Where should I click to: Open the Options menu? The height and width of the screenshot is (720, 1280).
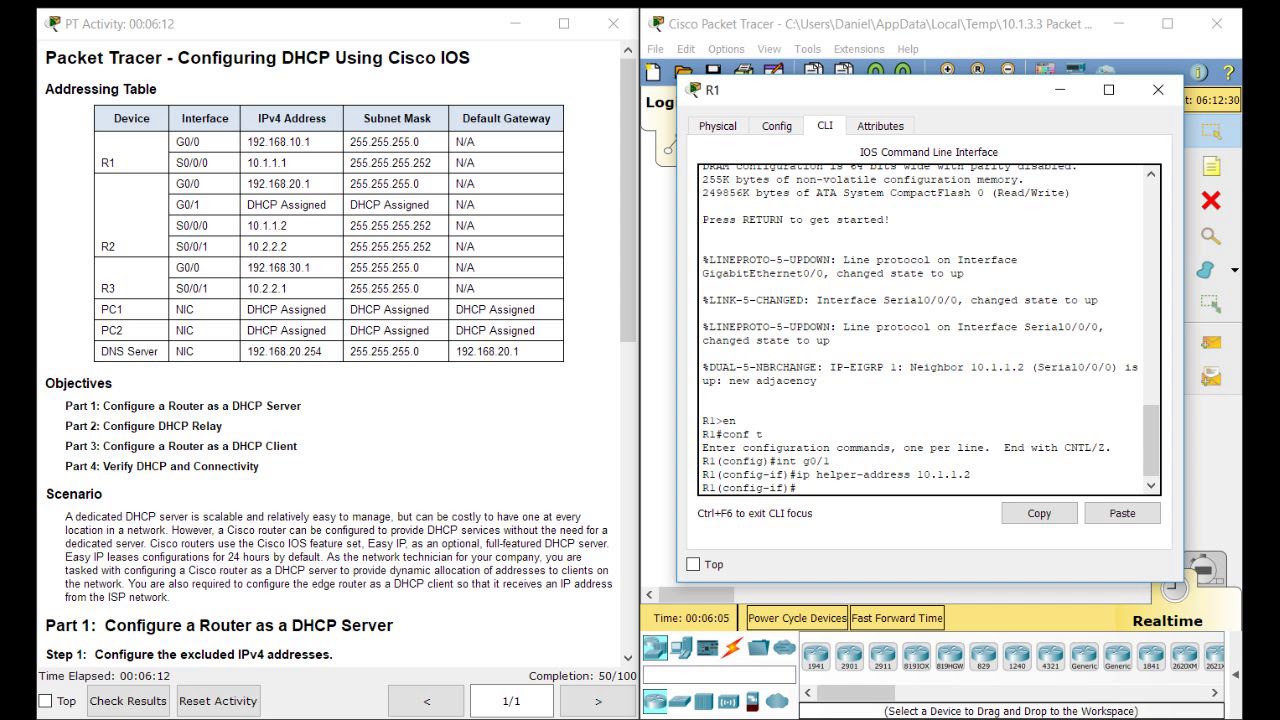coord(726,49)
